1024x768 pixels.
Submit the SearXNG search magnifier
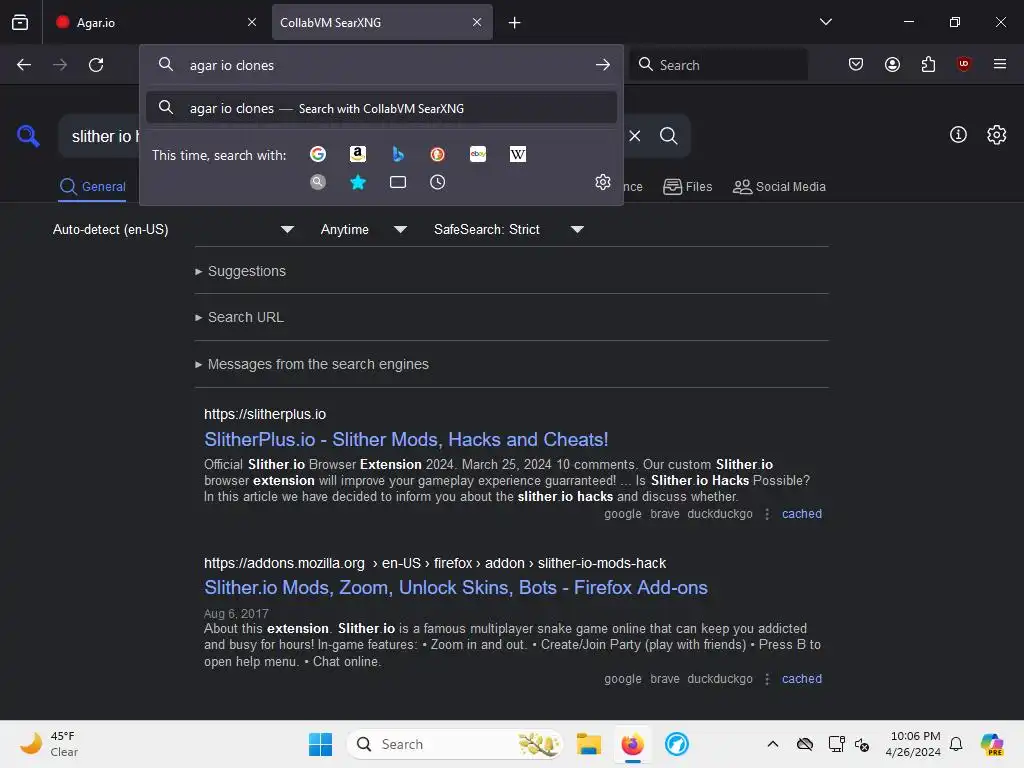pyautogui.click(x=668, y=136)
